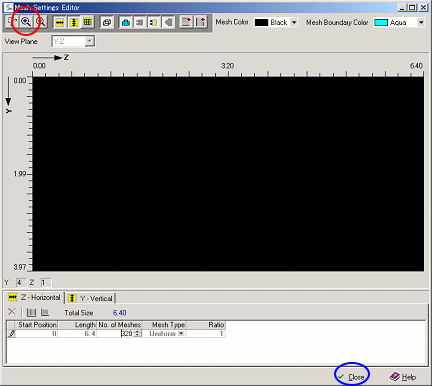432x386 pixels.
Task: Toggle both-direction mesh grid icon
Action: pos(87,22)
